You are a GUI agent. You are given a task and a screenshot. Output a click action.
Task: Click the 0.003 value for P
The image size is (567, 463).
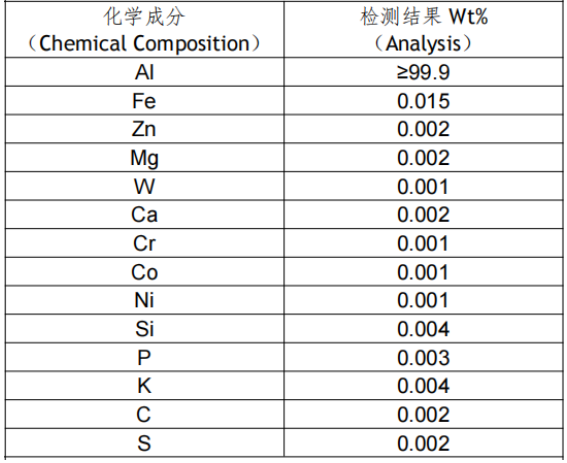423,357
